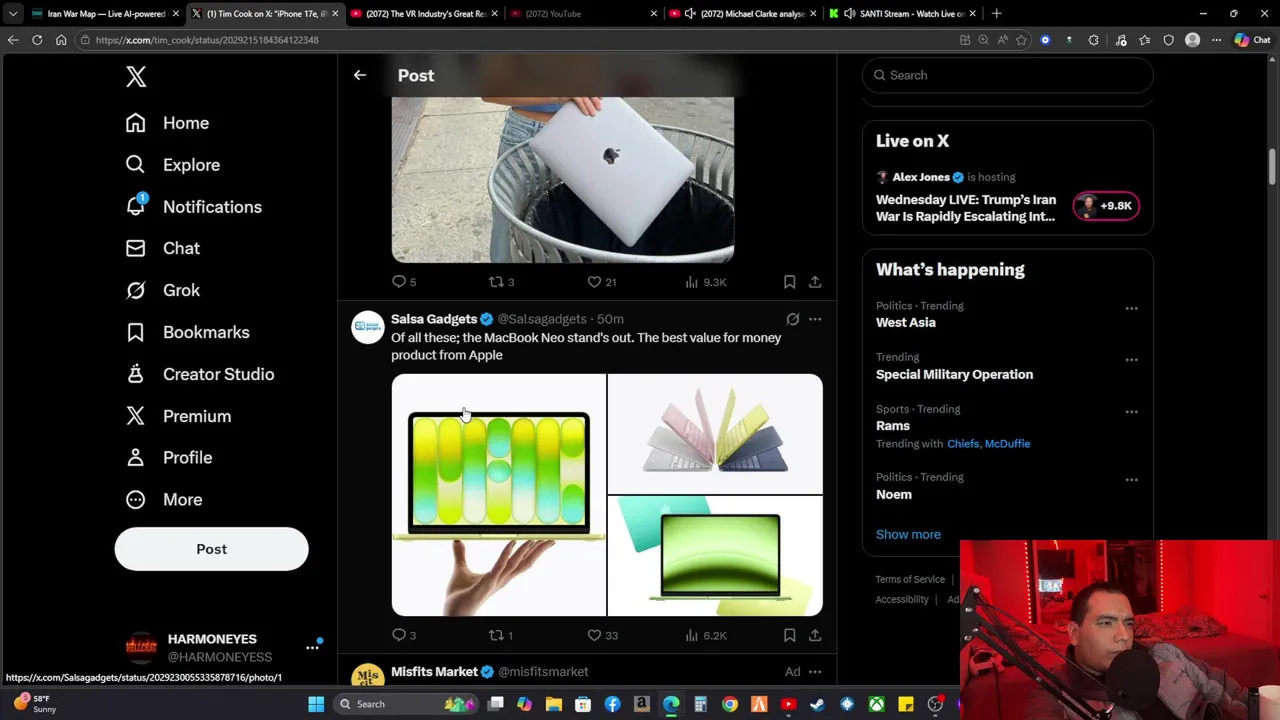The height and width of the screenshot is (720, 1280).
Task: Open Misfits Market profile link
Action: (434, 672)
